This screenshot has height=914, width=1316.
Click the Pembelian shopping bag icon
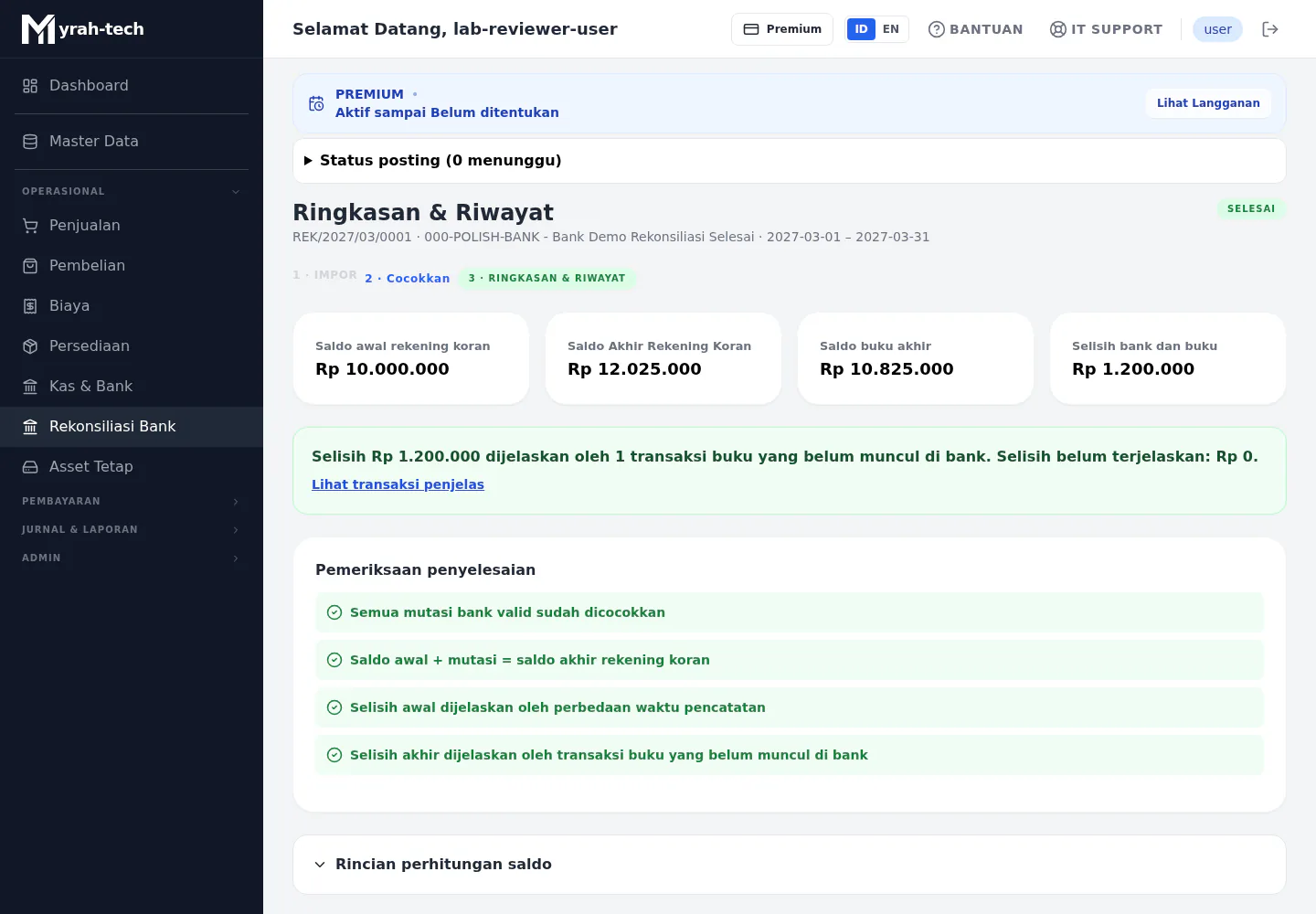coord(30,266)
